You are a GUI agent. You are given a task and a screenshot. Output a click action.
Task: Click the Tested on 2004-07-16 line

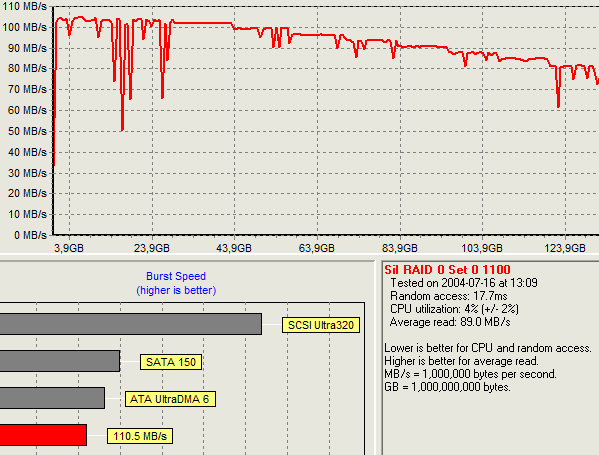[x=464, y=283]
